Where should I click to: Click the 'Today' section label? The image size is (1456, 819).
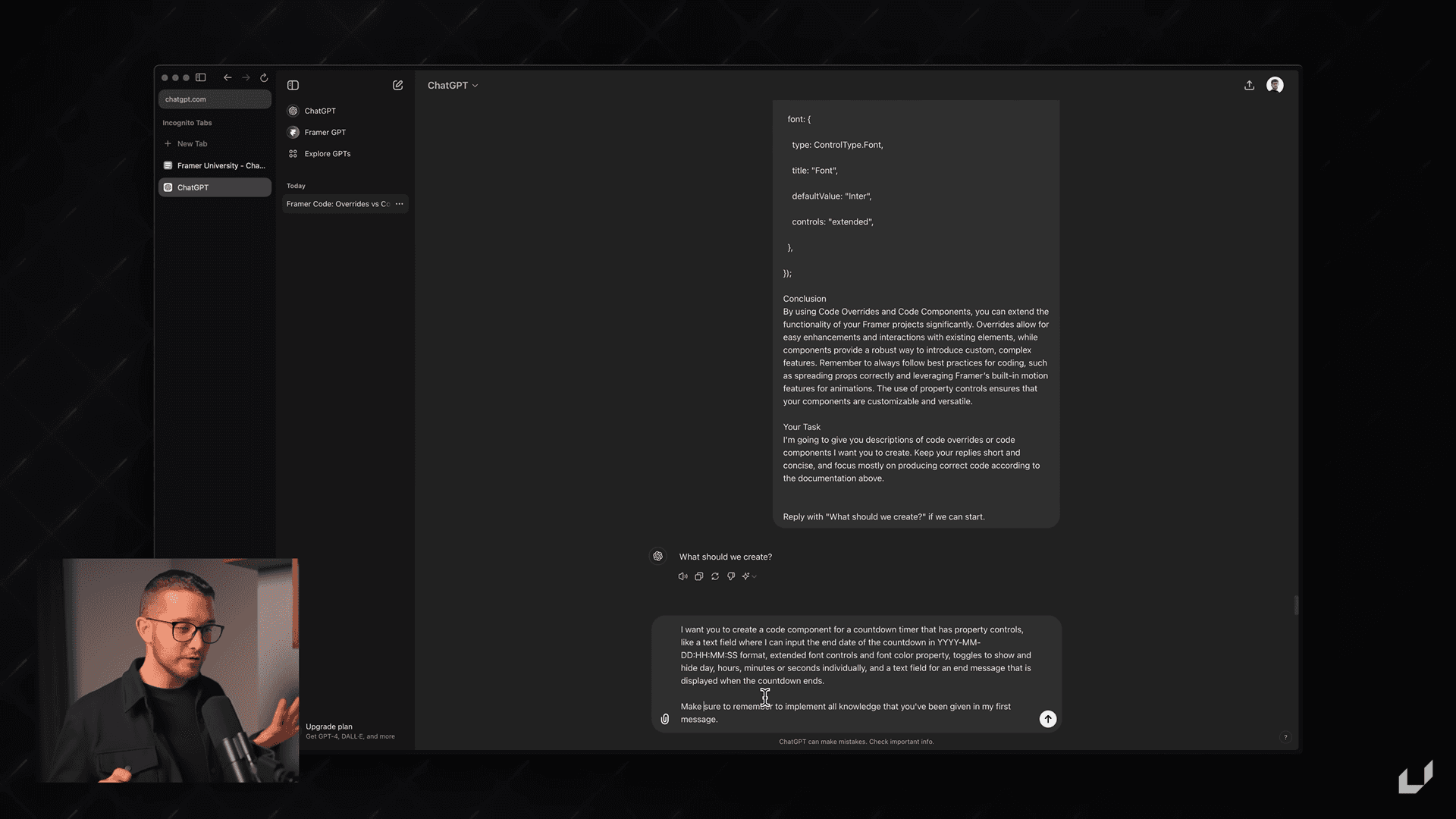click(296, 186)
